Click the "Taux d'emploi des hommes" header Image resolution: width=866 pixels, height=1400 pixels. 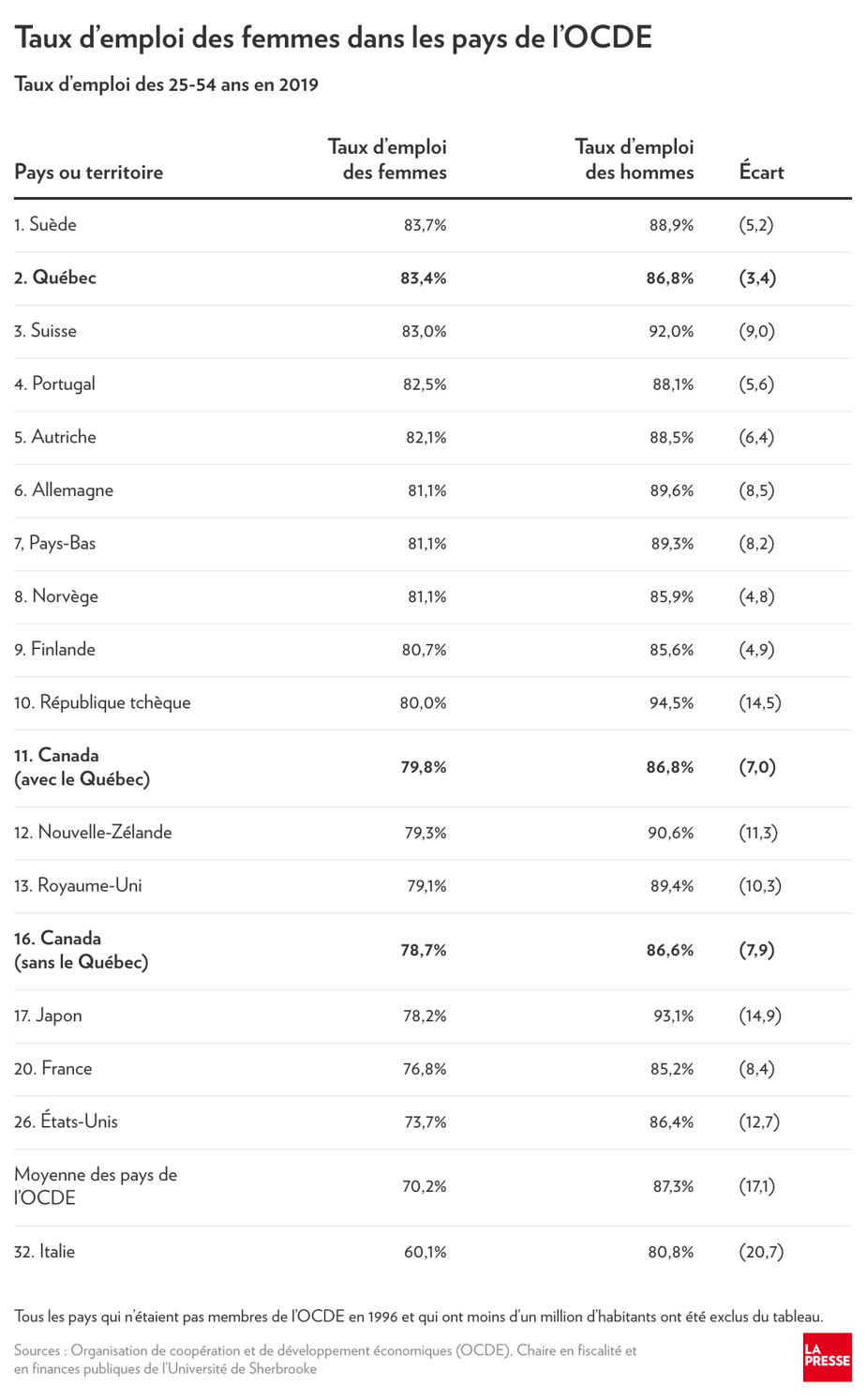tap(635, 159)
